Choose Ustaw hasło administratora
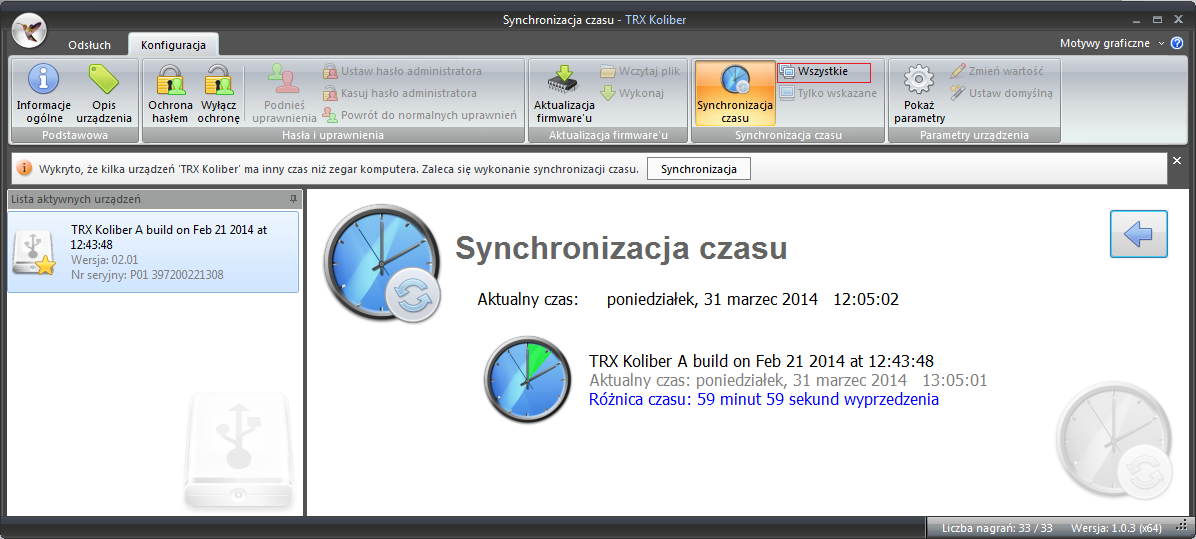The image size is (1196, 539). tap(402, 72)
